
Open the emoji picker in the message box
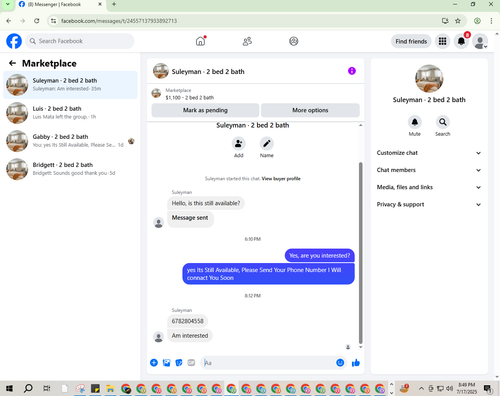340,363
